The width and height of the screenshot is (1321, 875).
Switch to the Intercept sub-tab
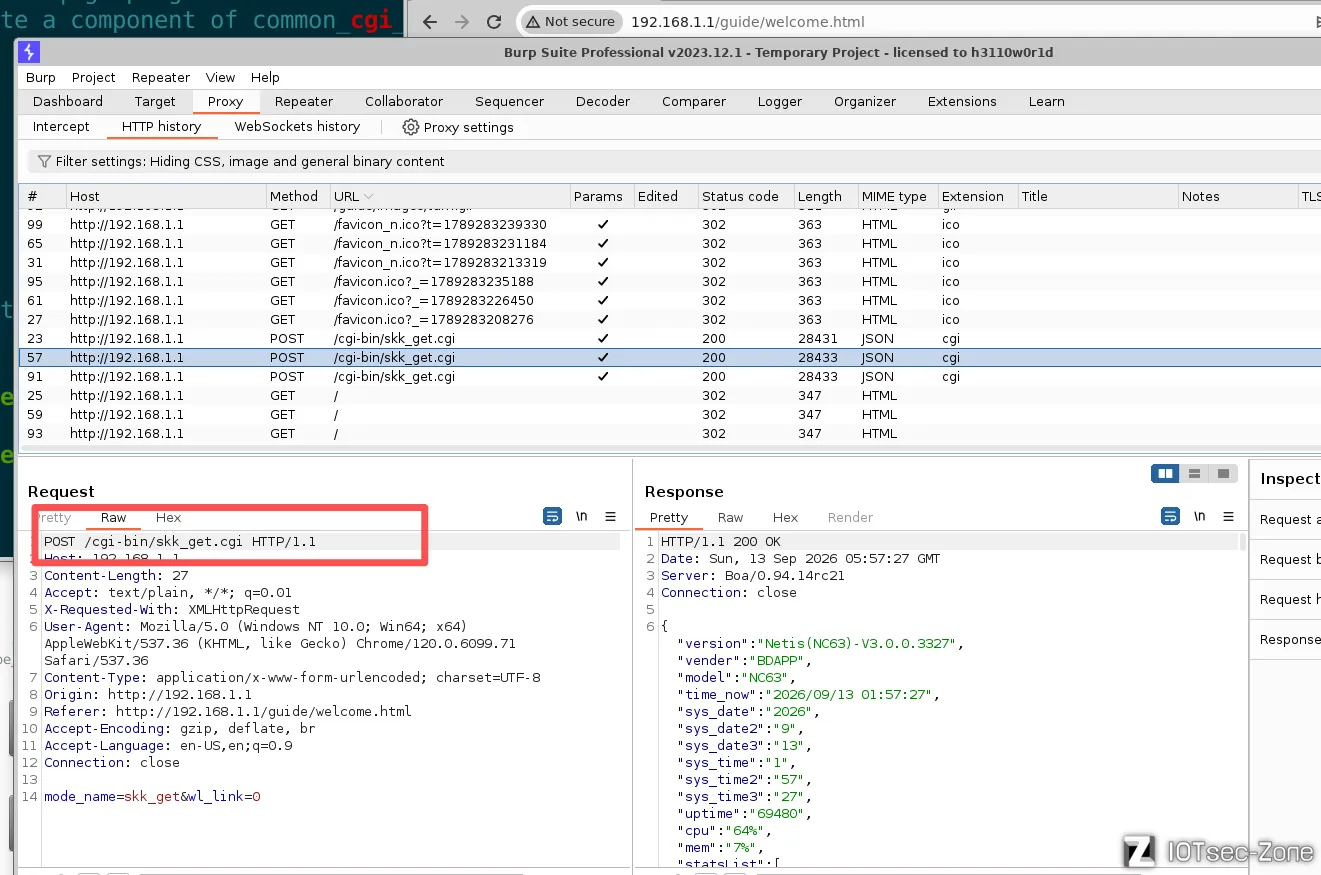click(61, 127)
